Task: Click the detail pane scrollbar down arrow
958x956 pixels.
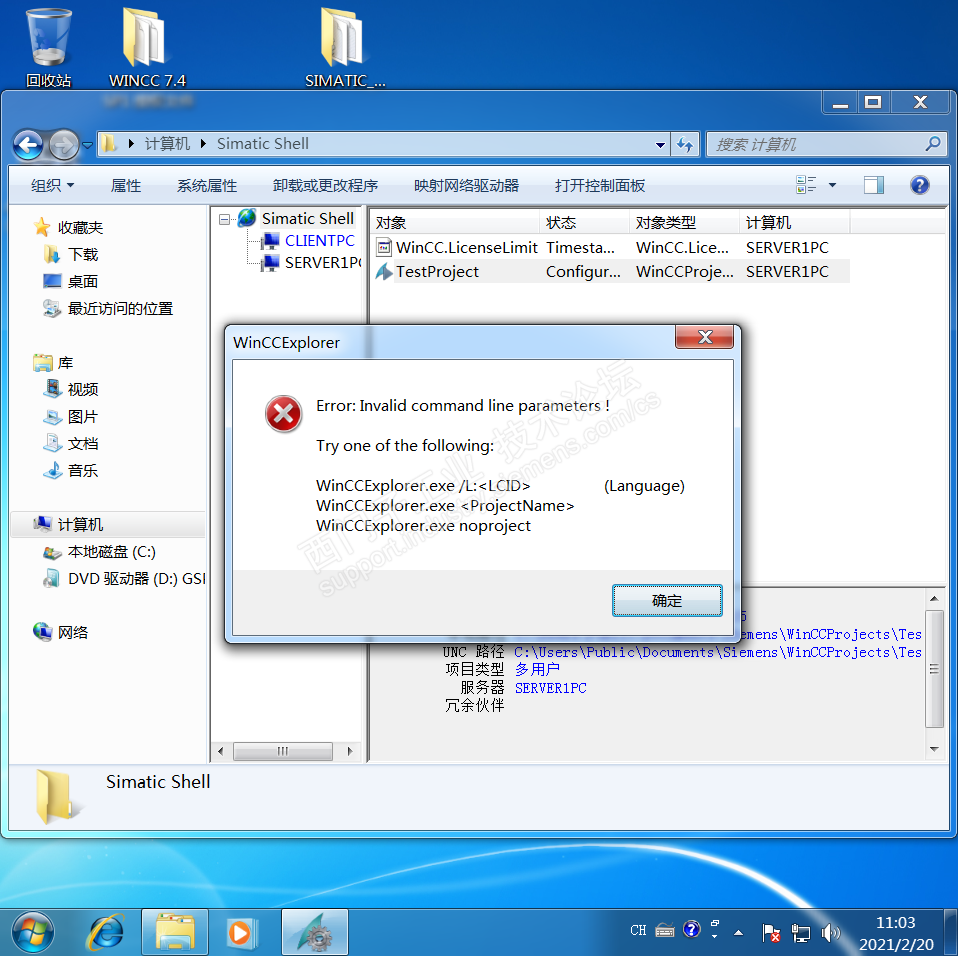Action: coord(934,750)
